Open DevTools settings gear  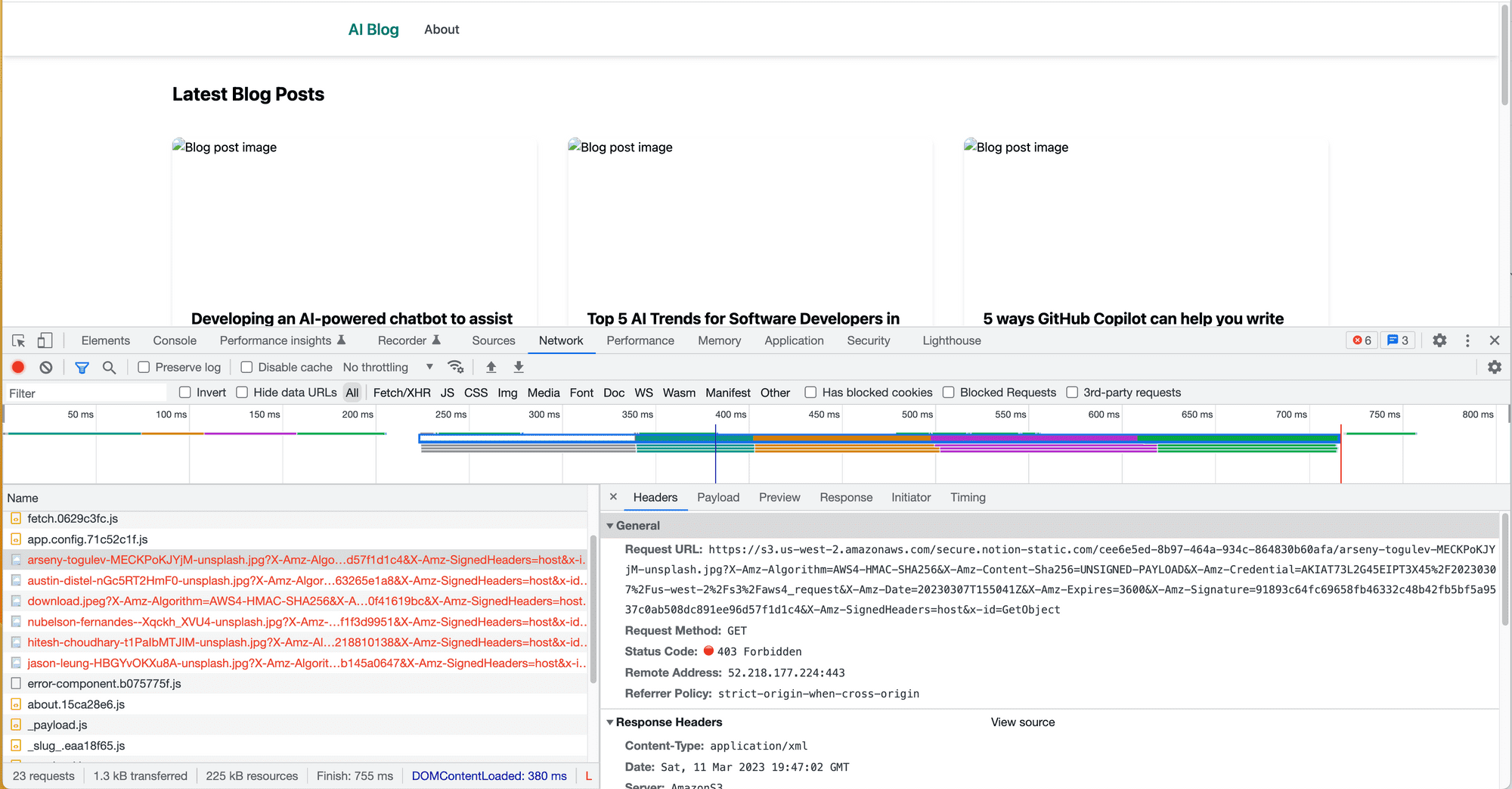tap(1439, 340)
